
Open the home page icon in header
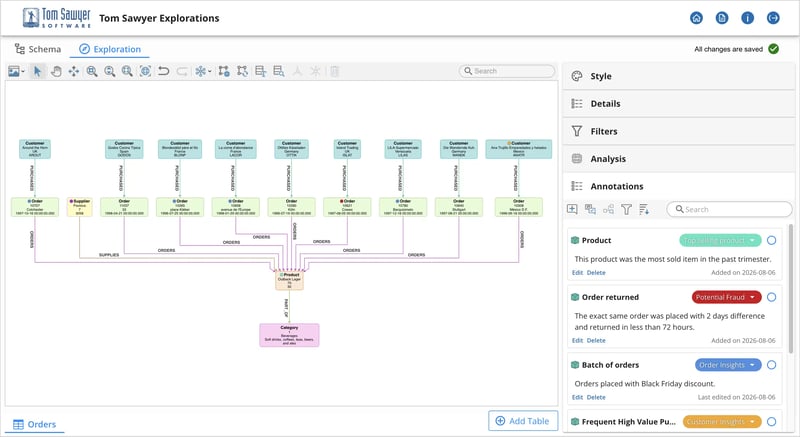[696, 18]
